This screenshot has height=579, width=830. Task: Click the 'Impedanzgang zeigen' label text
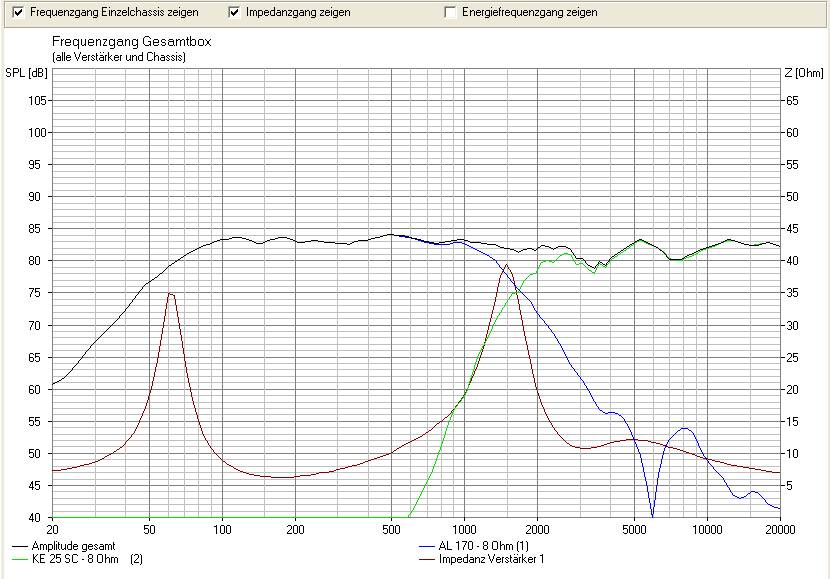point(298,12)
